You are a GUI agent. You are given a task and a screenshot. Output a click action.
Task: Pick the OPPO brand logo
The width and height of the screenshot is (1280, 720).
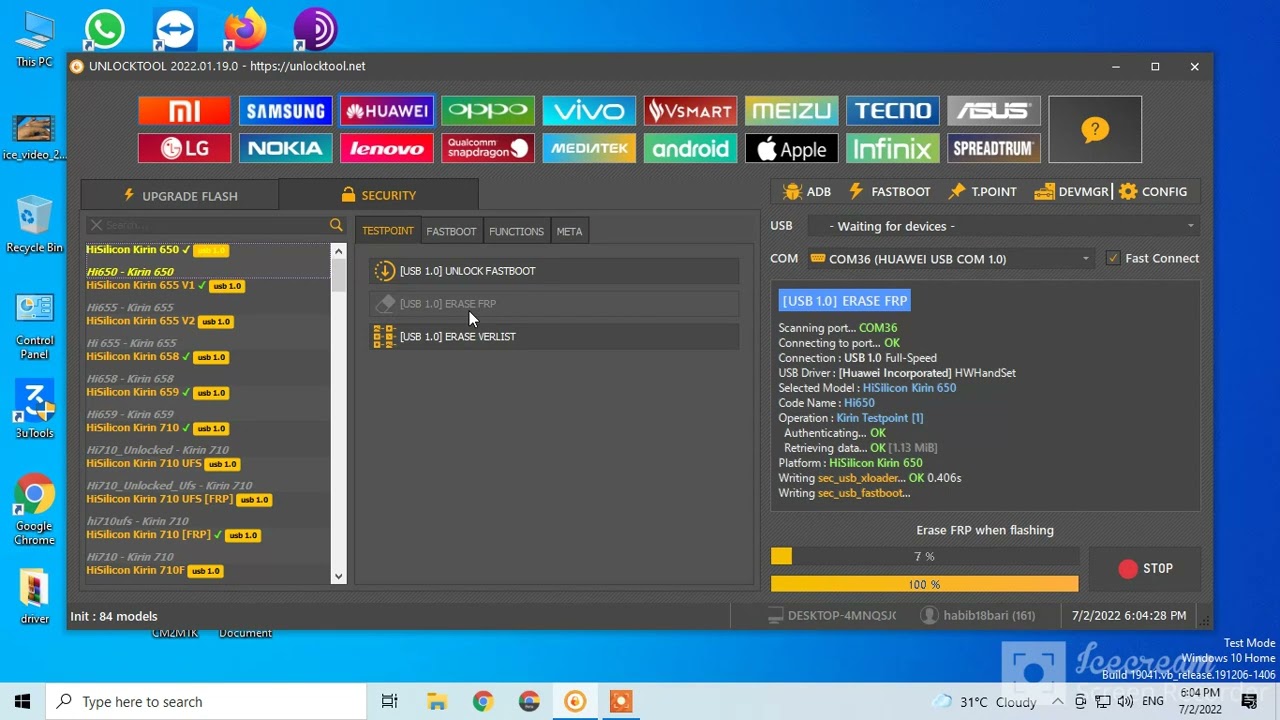pos(488,111)
